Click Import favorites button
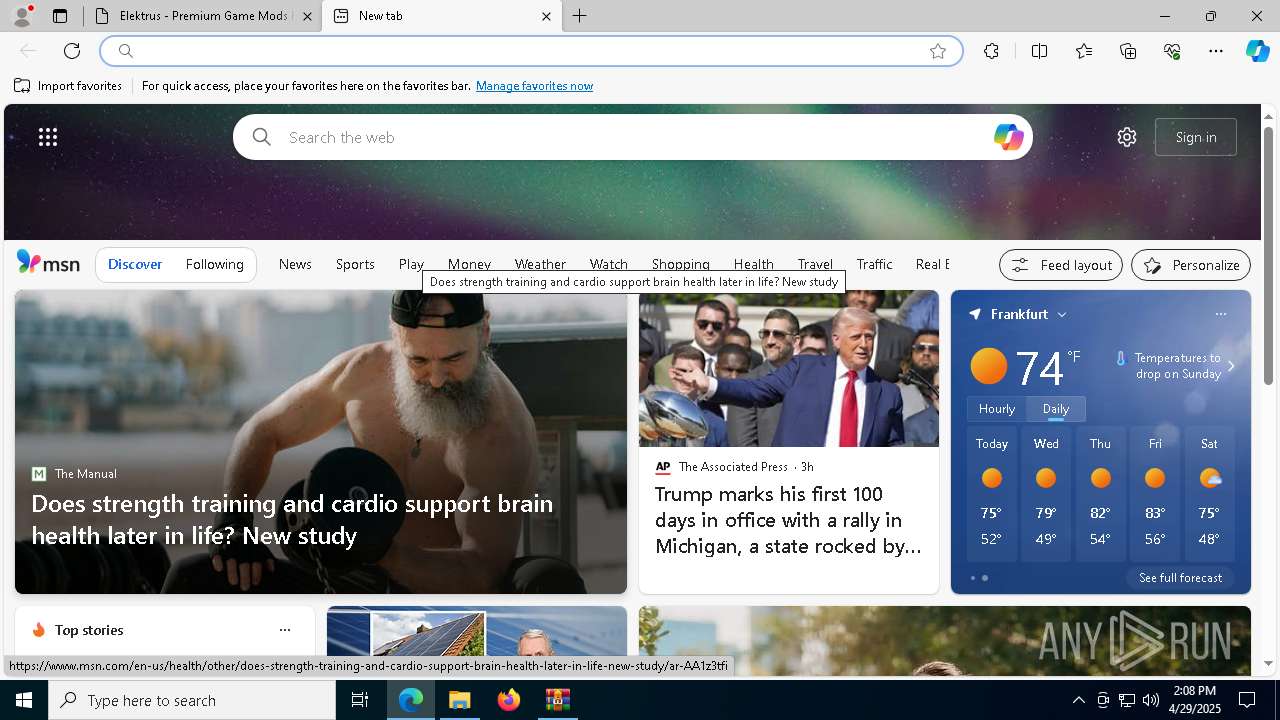 [x=68, y=86]
